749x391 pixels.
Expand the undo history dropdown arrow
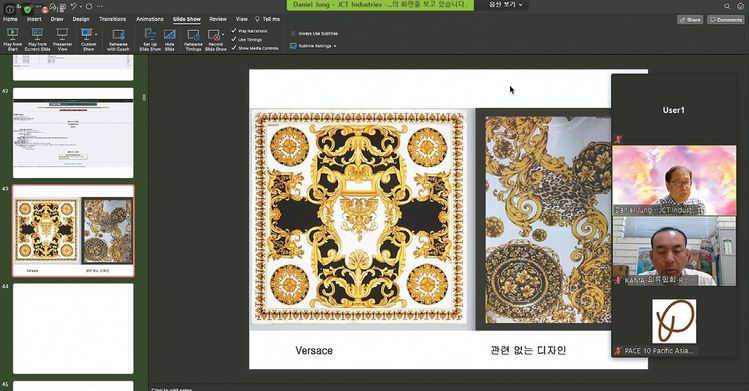coord(80,6)
